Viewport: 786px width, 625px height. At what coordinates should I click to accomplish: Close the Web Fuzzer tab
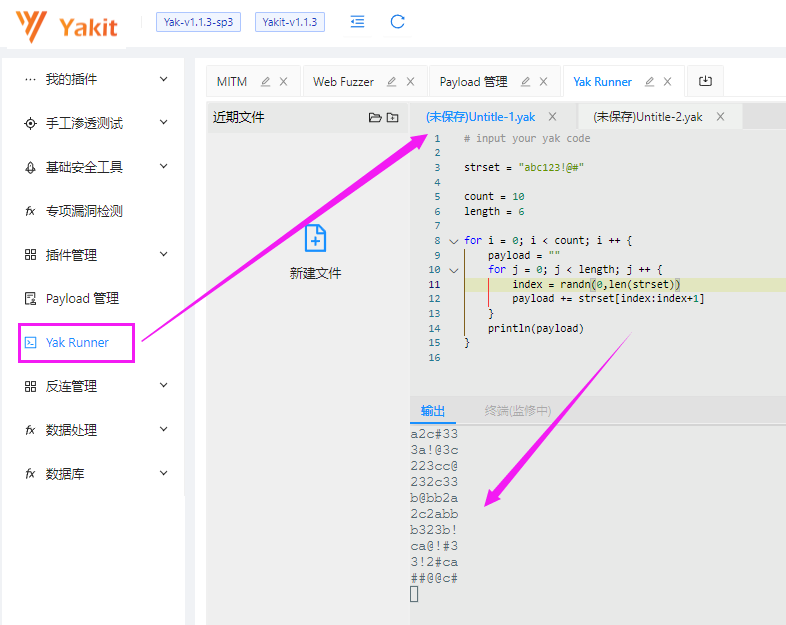point(411,82)
